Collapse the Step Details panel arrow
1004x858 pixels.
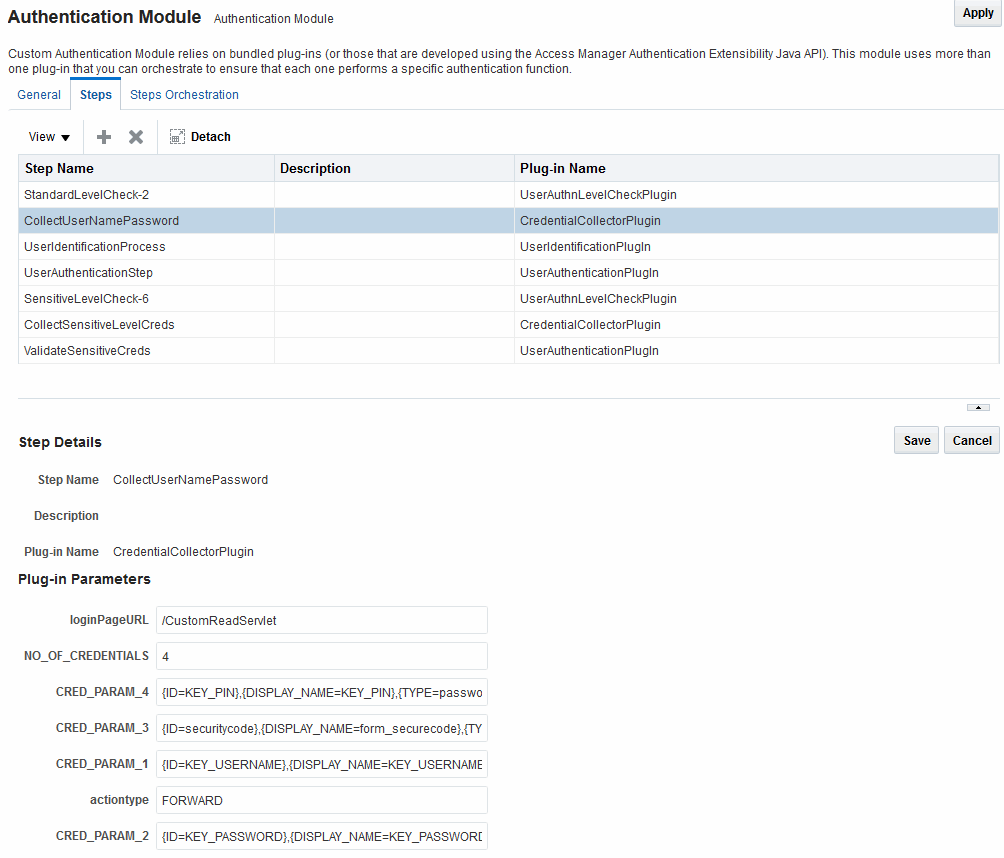(978, 407)
